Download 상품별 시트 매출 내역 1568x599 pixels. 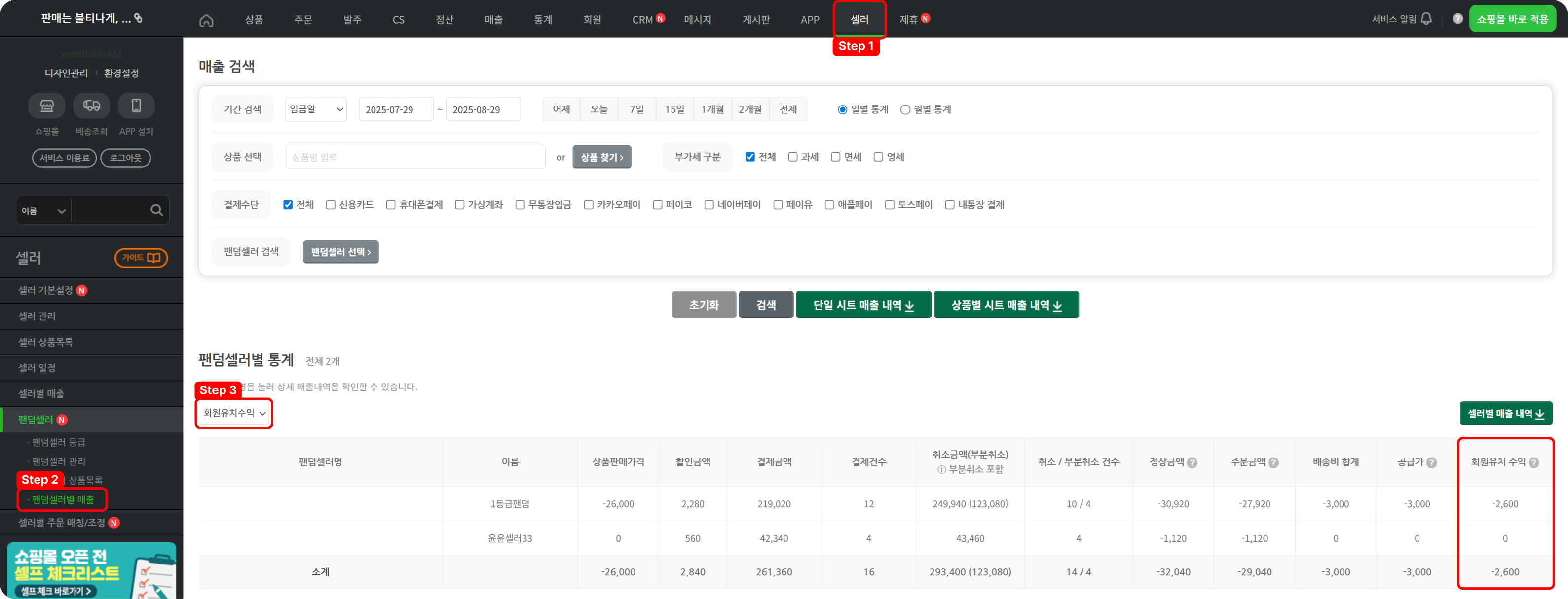pos(1006,305)
